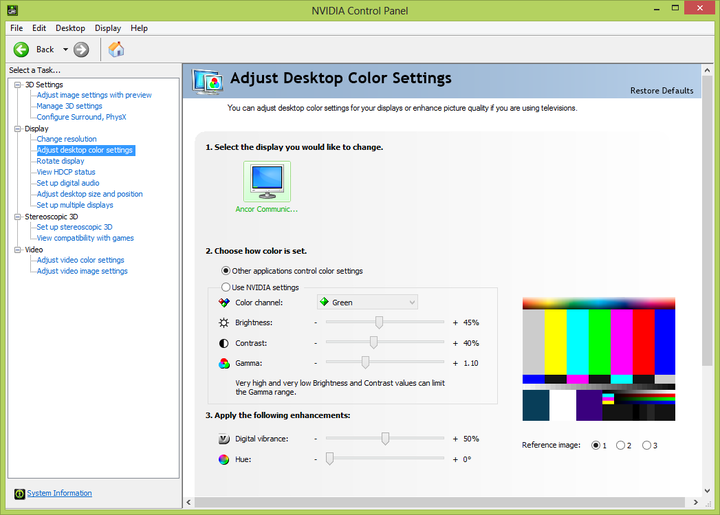Click the Digital vibrance slider thumb
Viewport: 720px width, 515px height.
[x=385, y=438]
